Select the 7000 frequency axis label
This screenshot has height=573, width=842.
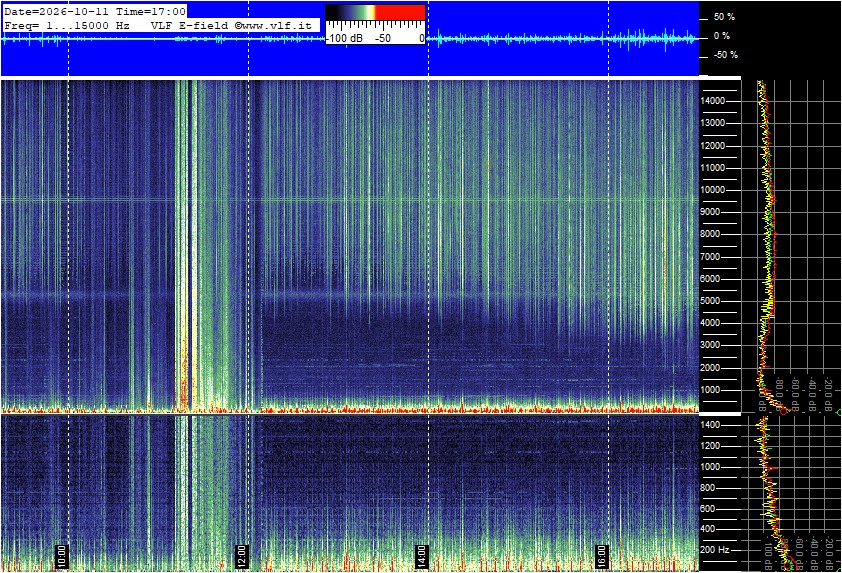click(x=710, y=257)
